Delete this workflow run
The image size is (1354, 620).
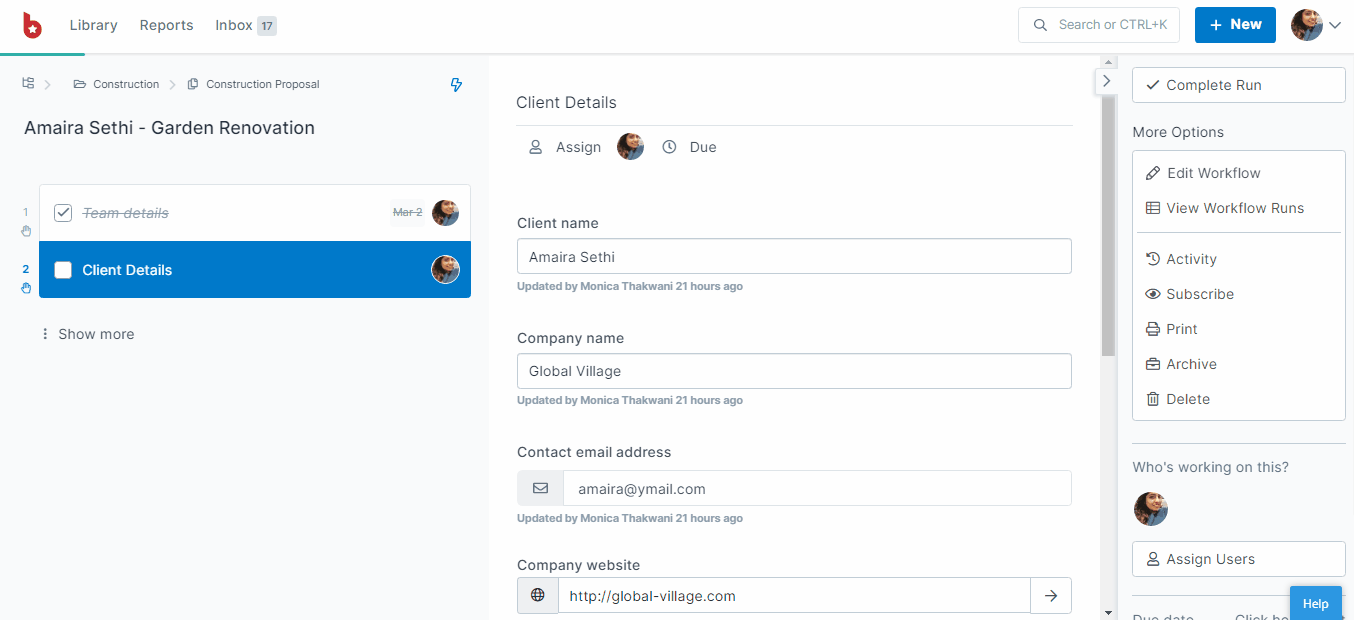pyautogui.click(x=1177, y=399)
